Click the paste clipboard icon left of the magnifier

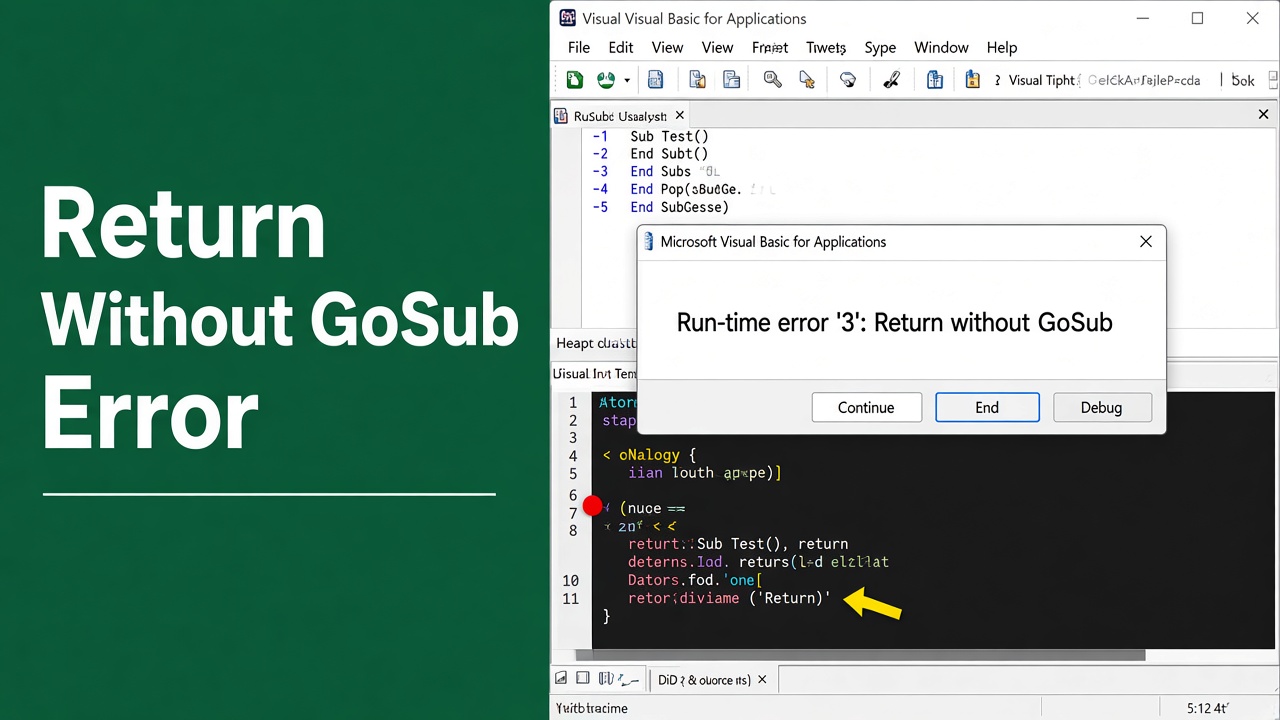tap(732, 80)
